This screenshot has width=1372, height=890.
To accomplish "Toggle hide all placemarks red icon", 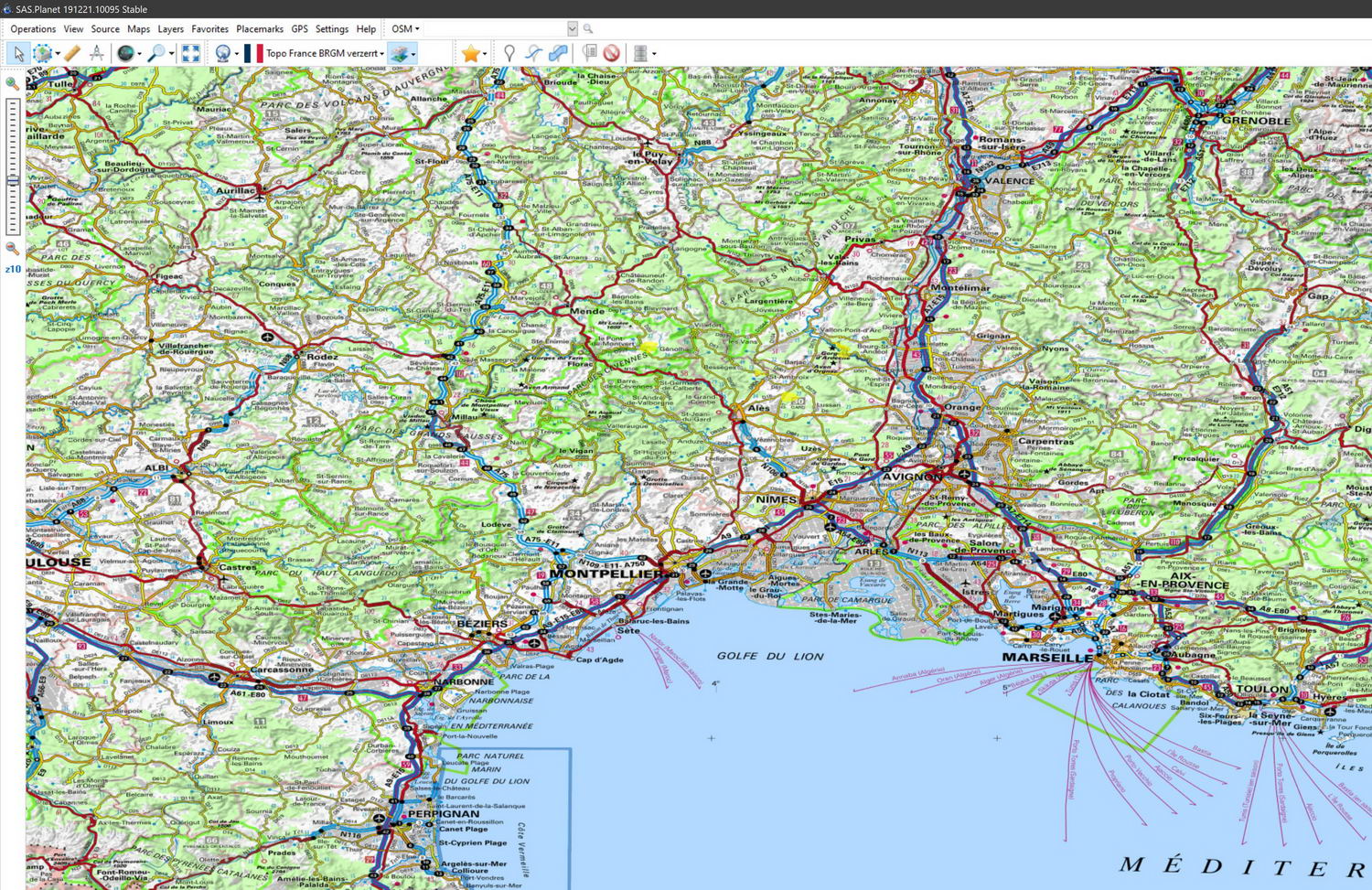I will click(611, 54).
